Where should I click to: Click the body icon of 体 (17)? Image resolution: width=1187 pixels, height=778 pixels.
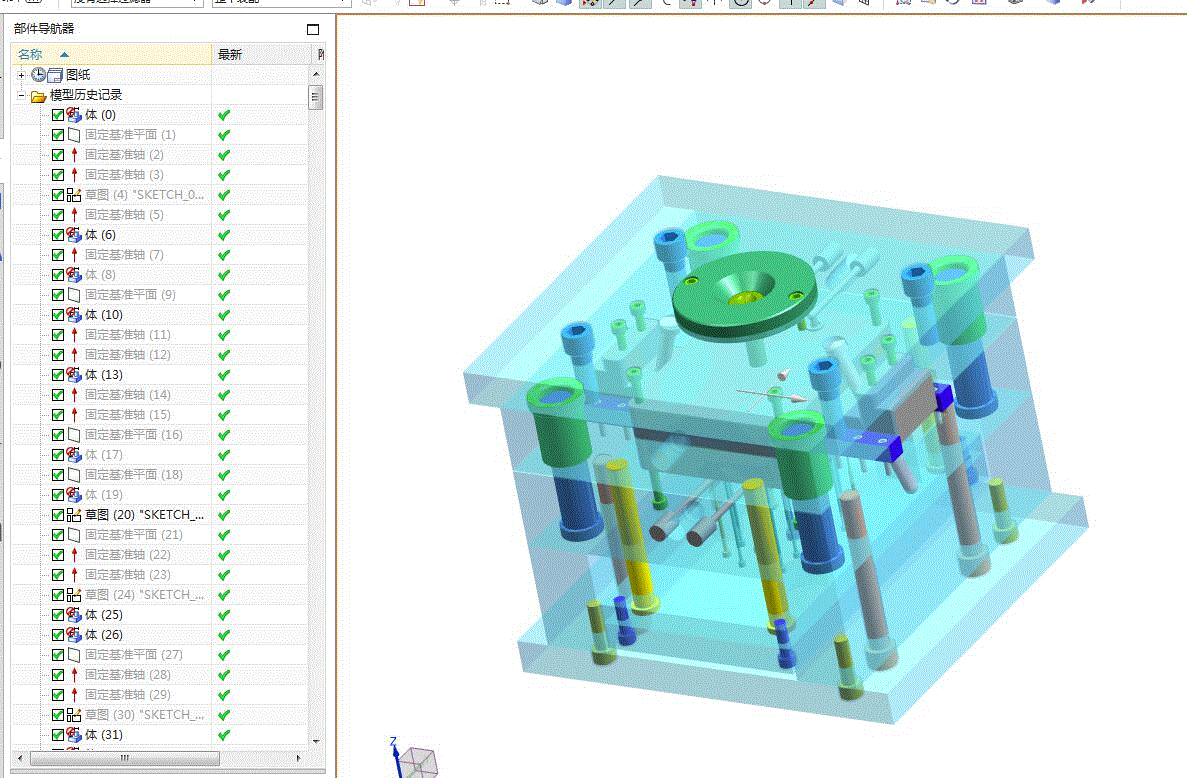click(73, 455)
